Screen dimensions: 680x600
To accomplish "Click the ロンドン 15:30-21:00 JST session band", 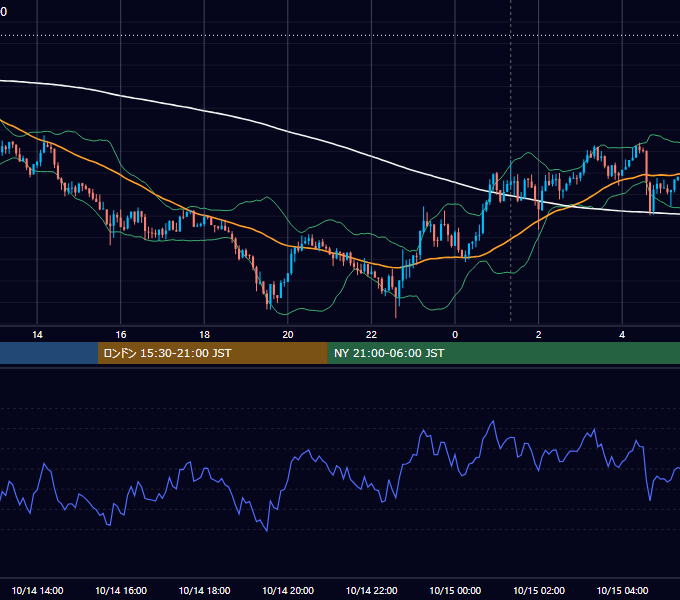I will (212, 353).
